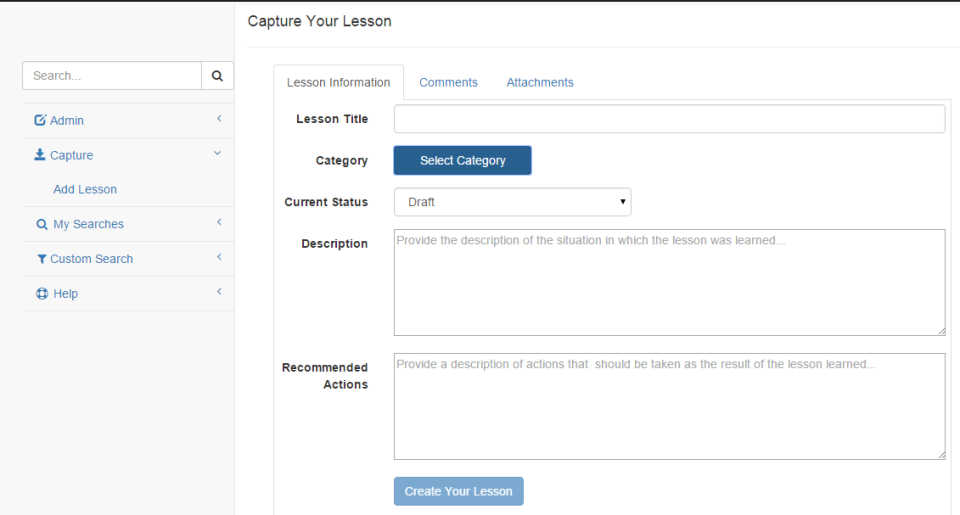The width and height of the screenshot is (960, 515).
Task: Collapse the Capture menu chevron
Action: [x=218, y=154]
